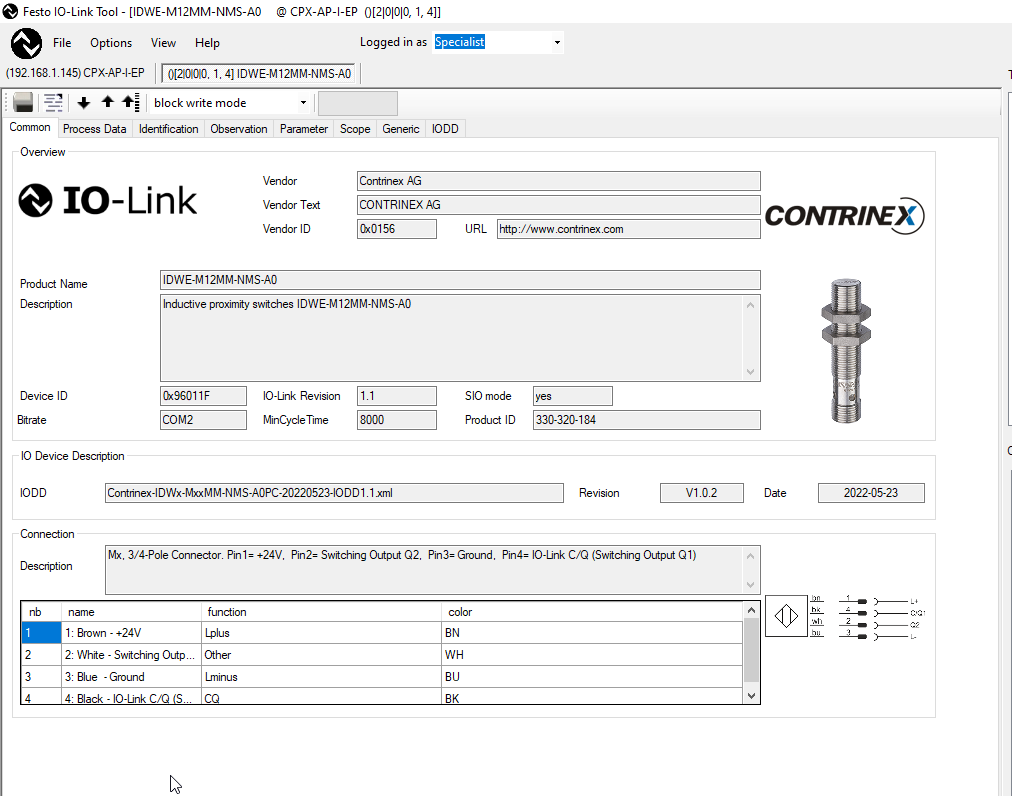The image size is (1012, 796).
Task: Open the Help menu
Action: [207, 43]
